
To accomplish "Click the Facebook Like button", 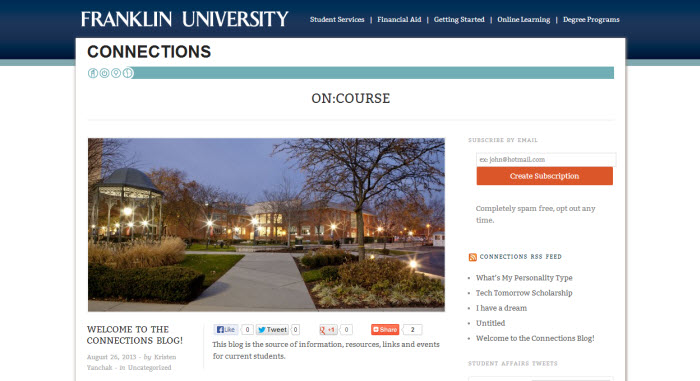I will 225,330.
